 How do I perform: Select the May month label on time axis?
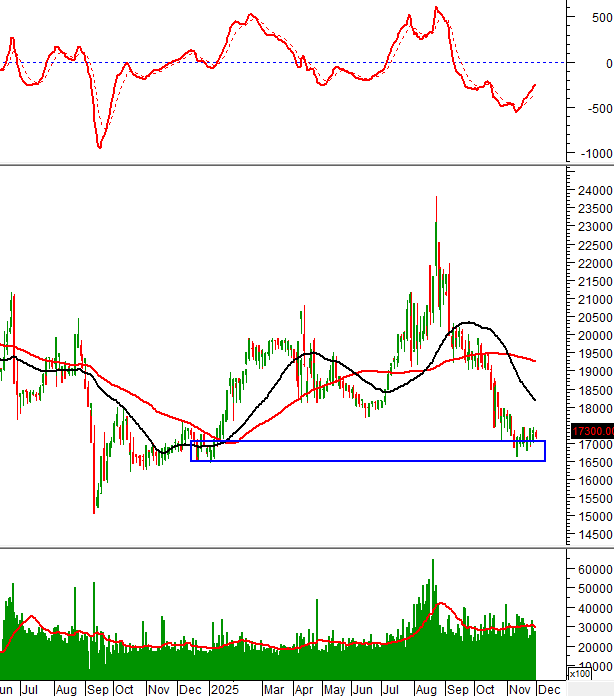pos(334,689)
